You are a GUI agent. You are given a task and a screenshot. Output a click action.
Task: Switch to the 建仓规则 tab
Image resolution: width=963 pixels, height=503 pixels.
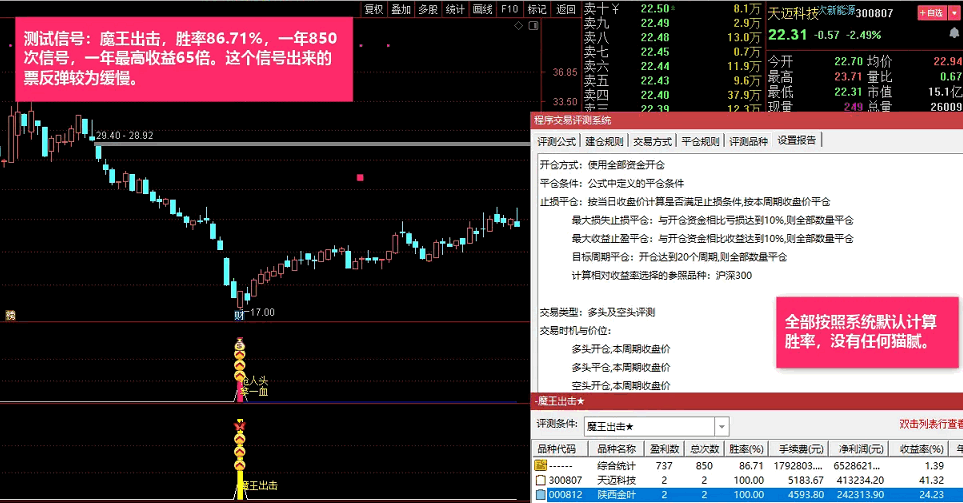point(604,141)
